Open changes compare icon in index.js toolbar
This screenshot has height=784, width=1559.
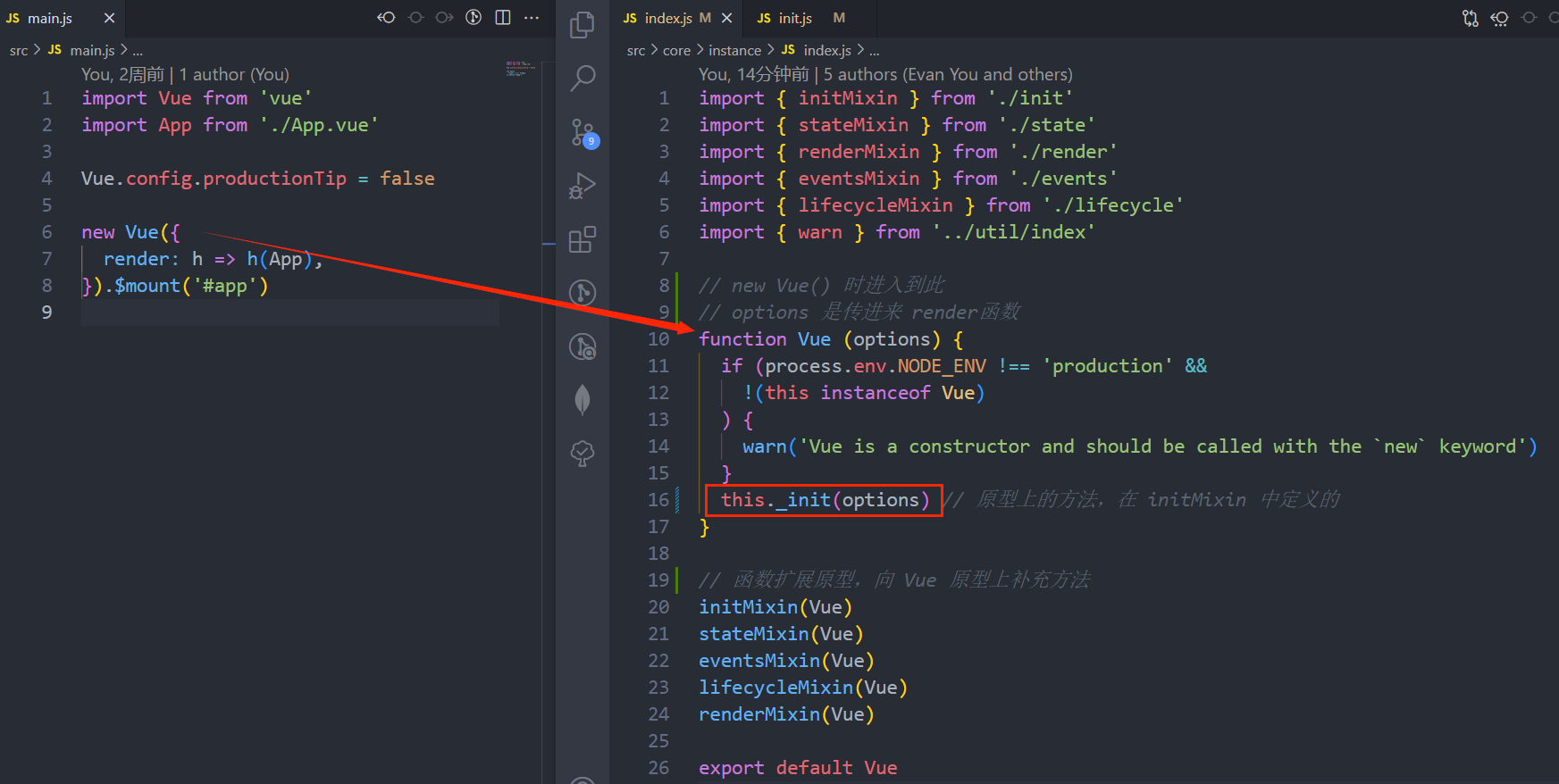pos(1470,18)
